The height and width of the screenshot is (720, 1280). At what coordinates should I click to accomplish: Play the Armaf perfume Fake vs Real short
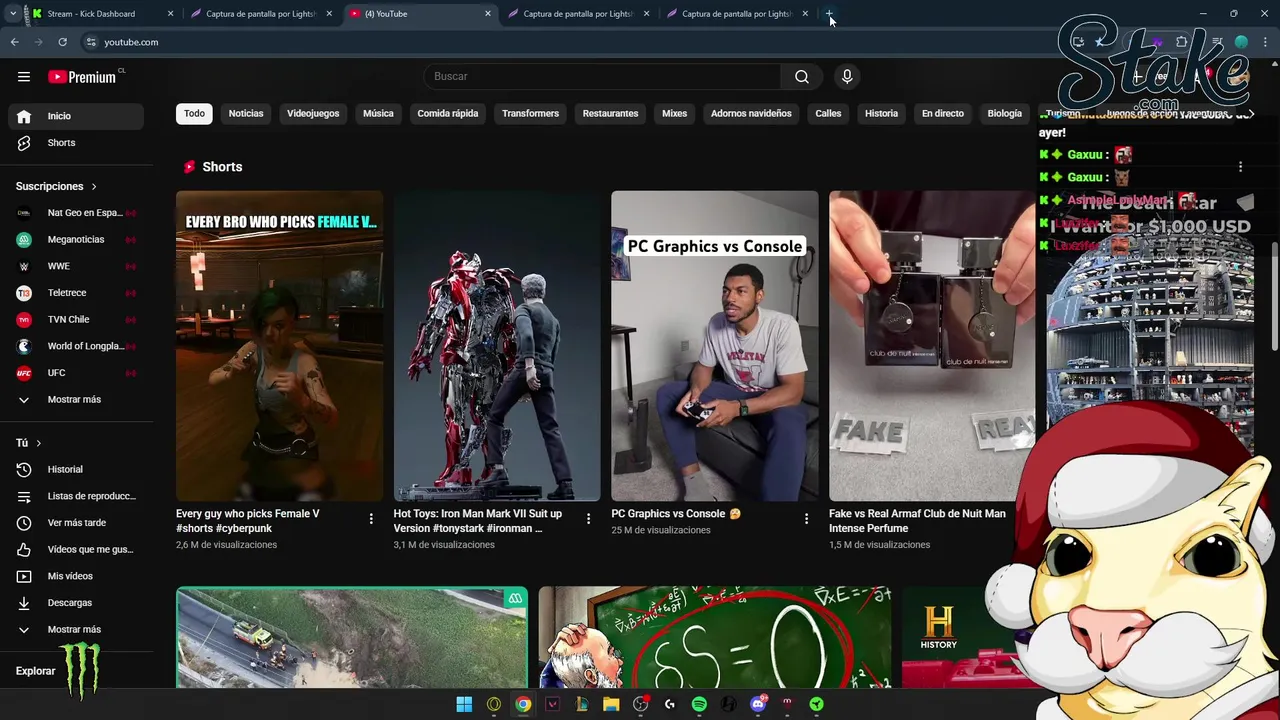(x=932, y=346)
